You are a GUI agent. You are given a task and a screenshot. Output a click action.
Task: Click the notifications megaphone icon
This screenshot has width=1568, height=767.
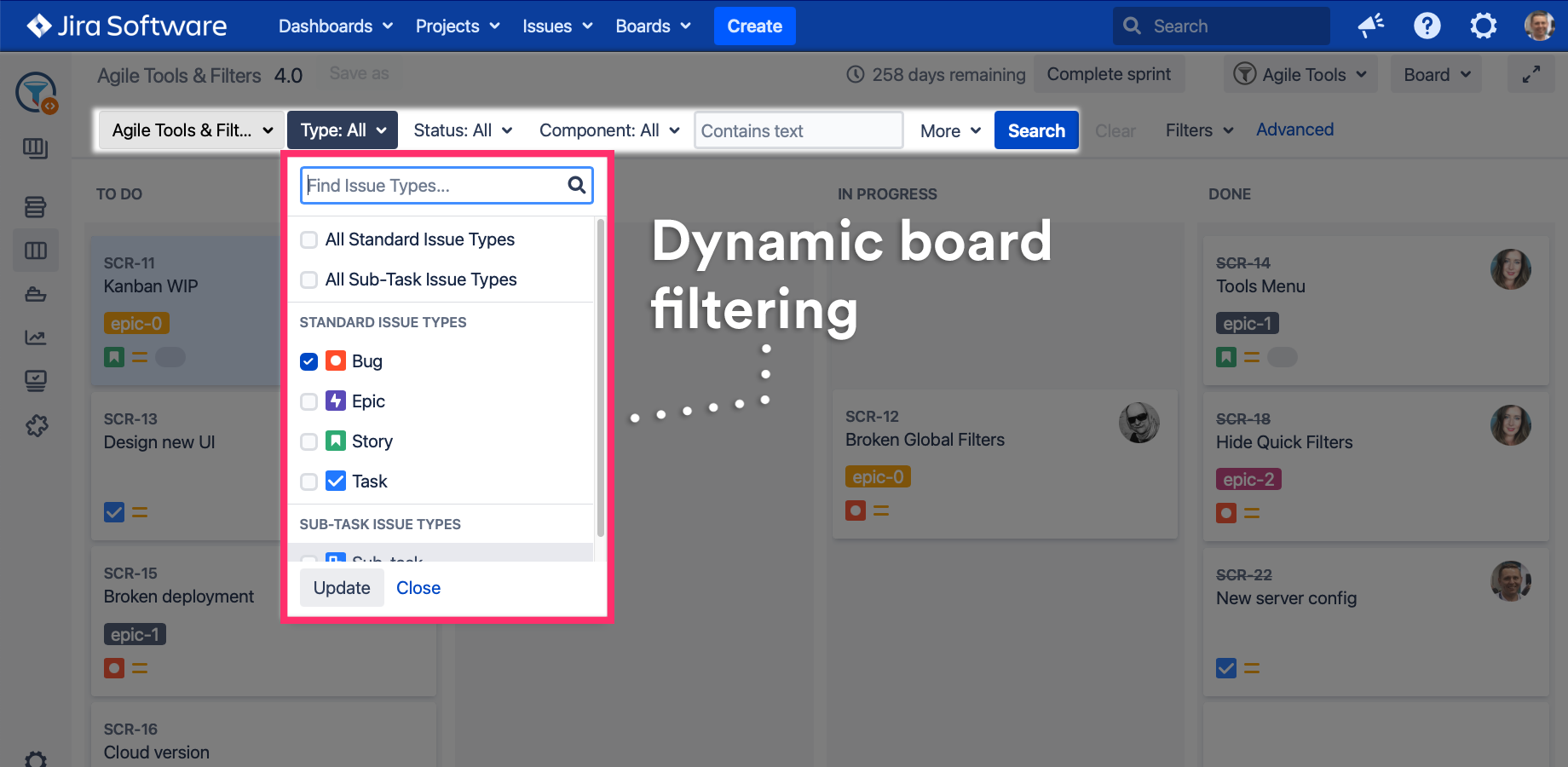tap(1370, 26)
